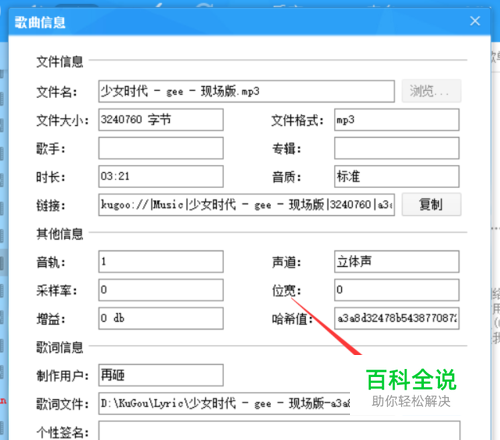Click the empty 歌手 field
500x440 pixels.
pyautogui.click(x=161, y=148)
